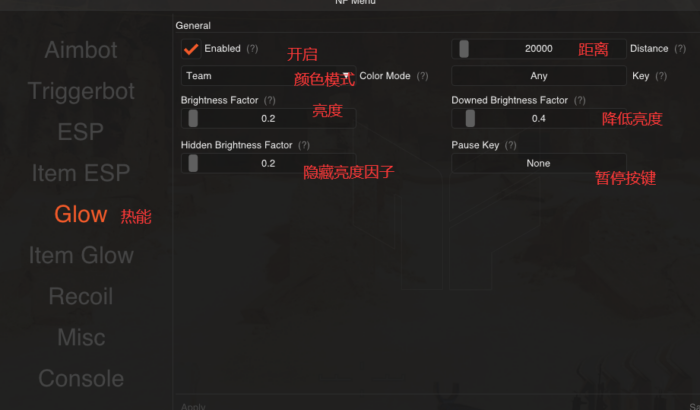This screenshot has height=410, width=700.
Task: Click the Downed Brightness Factor help icon
Action: (x=579, y=100)
